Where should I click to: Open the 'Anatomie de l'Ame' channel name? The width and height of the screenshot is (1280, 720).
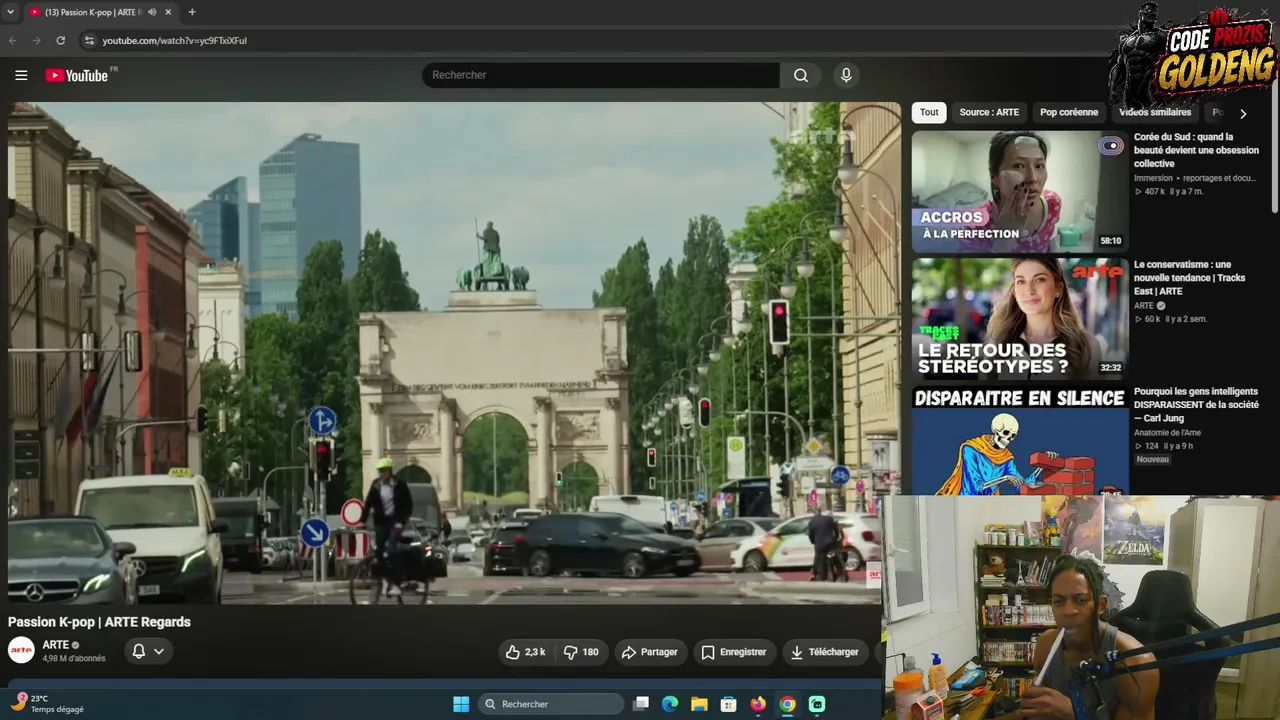click(1167, 432)
